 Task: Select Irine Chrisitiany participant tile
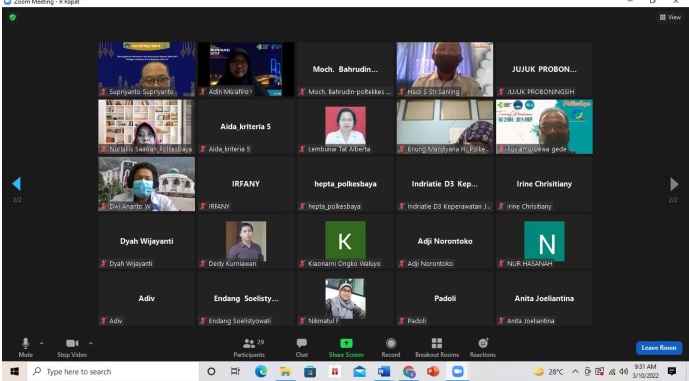[x=544, y=184]
